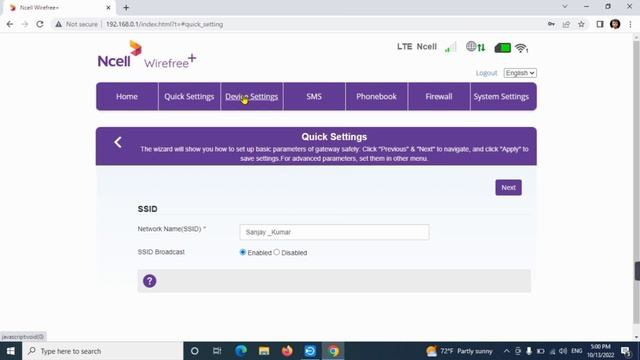Click the browser back arrow
This screenshot has width=640, height=360.
(10, 24)
